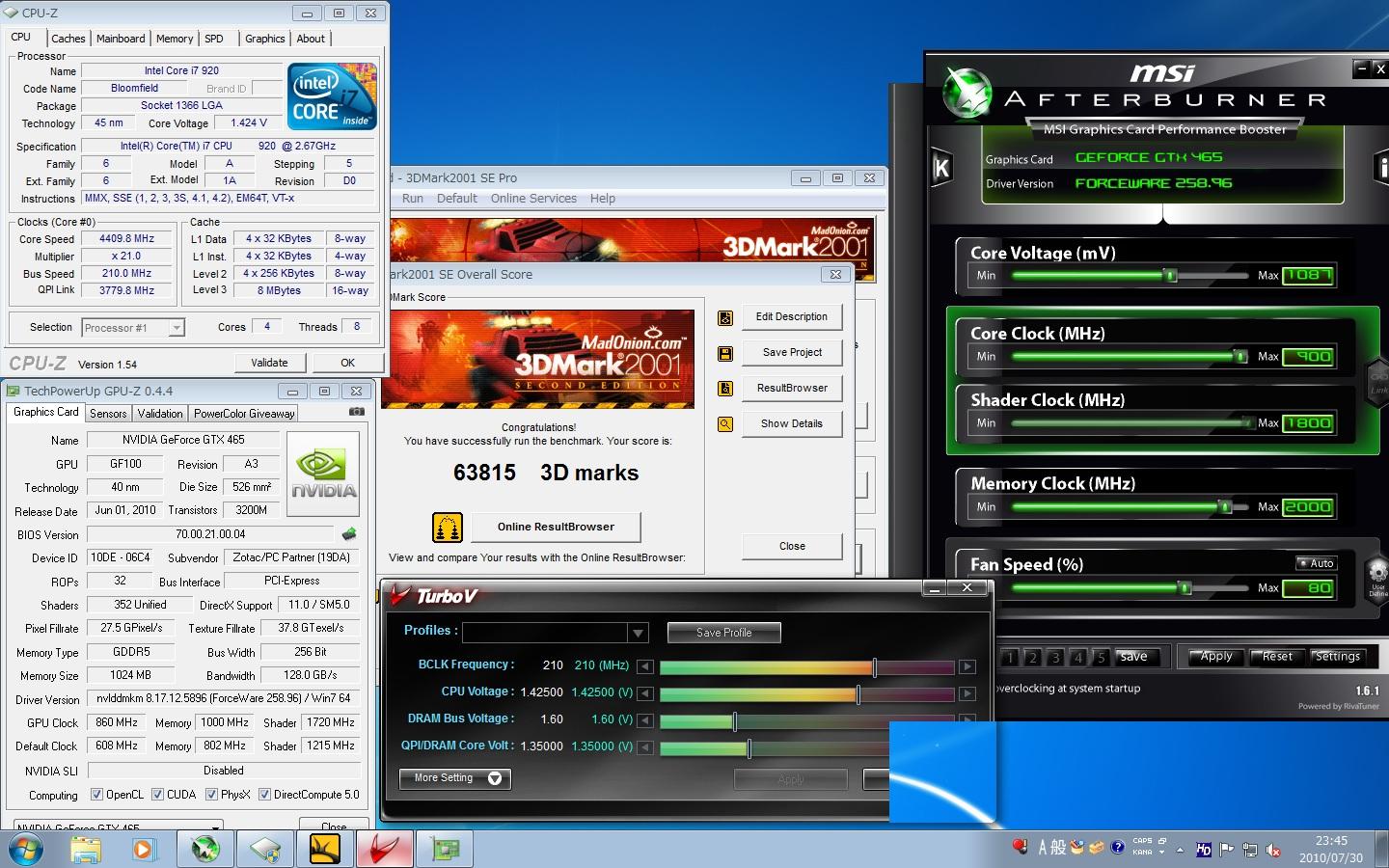The height and width of the screenshot is (868, 1389).
Task: Click the Edit Description icon in 3DMark
Action: tap(725, 318)
